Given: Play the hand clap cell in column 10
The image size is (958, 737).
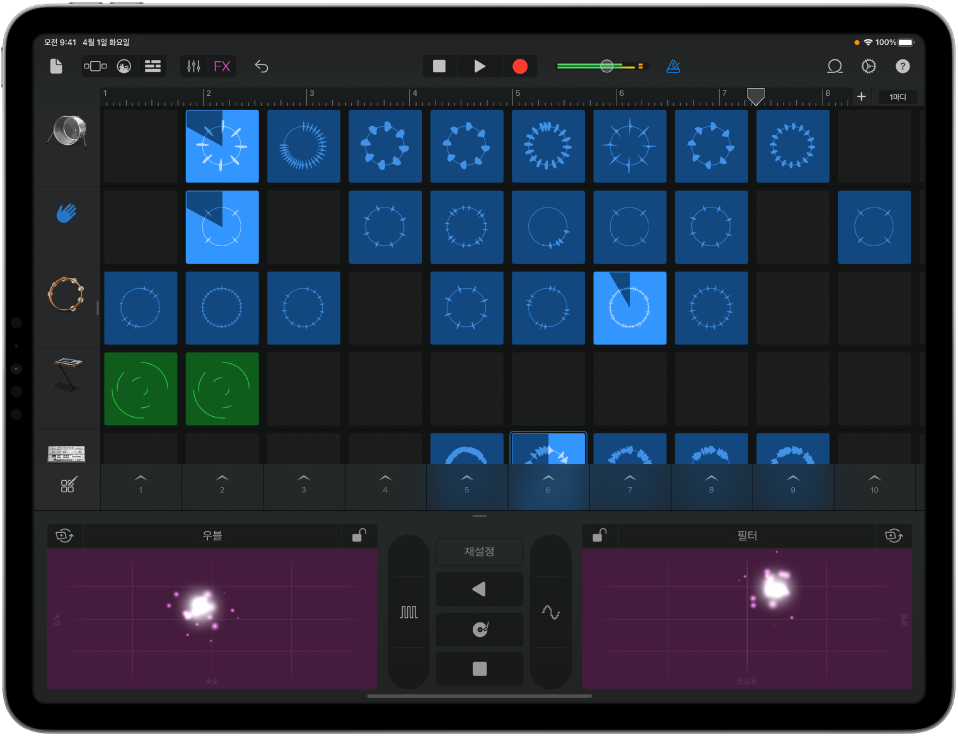Looking at the screenshot, I should (x=874, y=227).
